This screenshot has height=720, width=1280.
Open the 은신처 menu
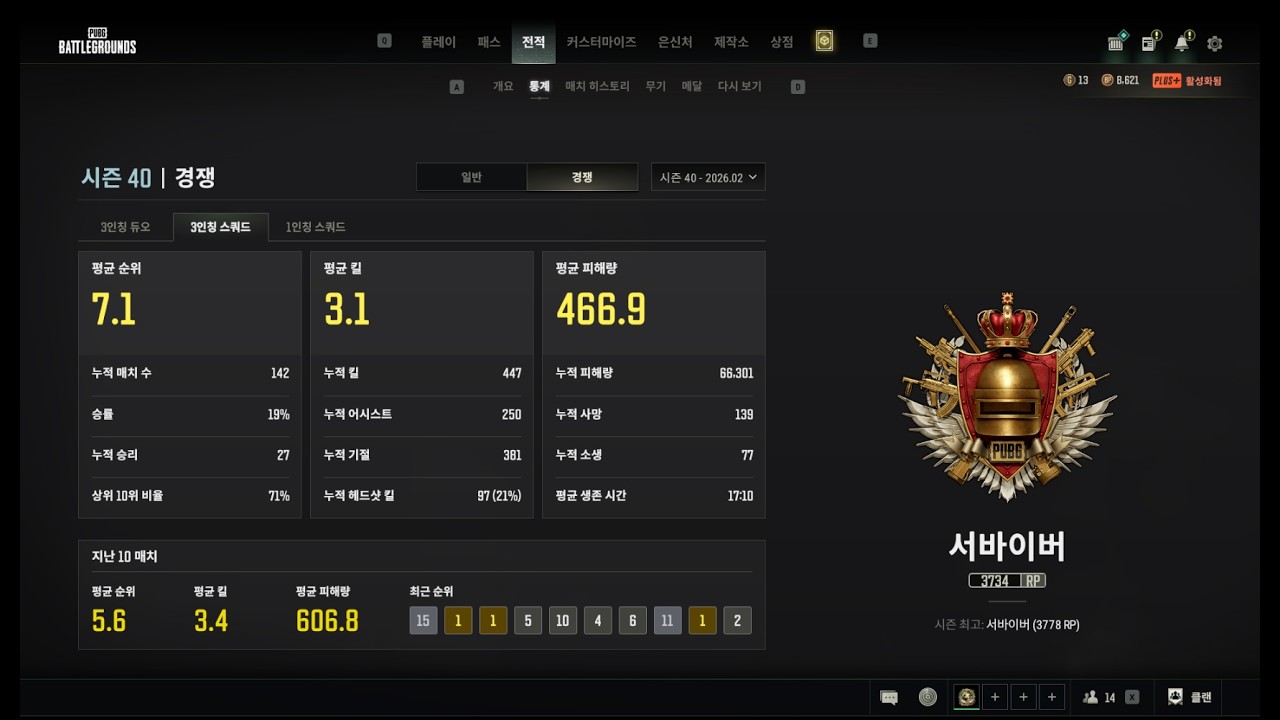[x=675, y=42]
